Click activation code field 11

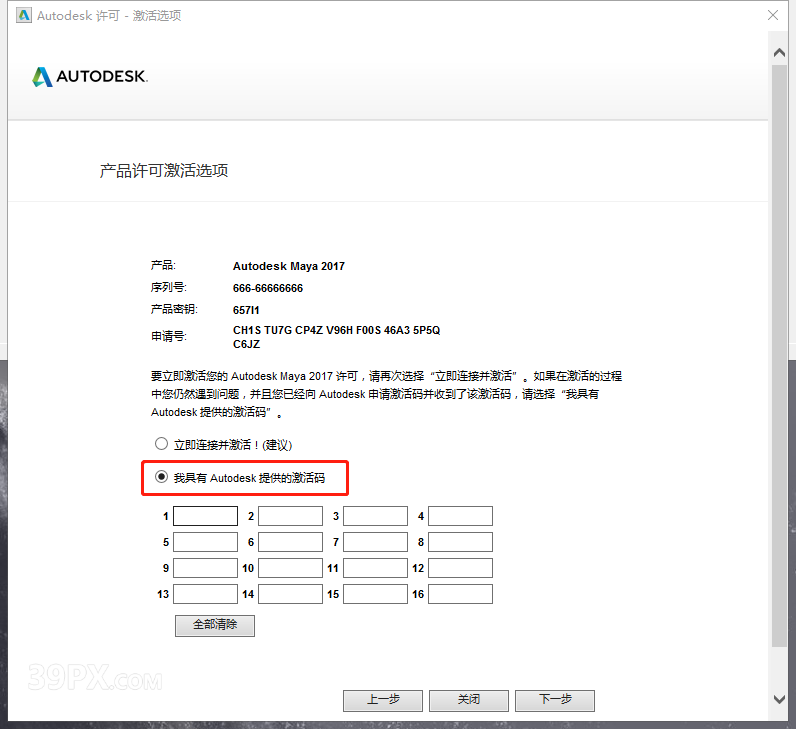coord(375,568)
